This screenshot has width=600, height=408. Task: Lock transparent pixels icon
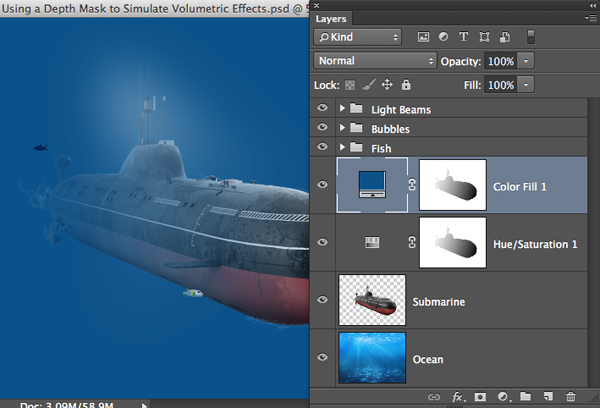tap(349, 86)
